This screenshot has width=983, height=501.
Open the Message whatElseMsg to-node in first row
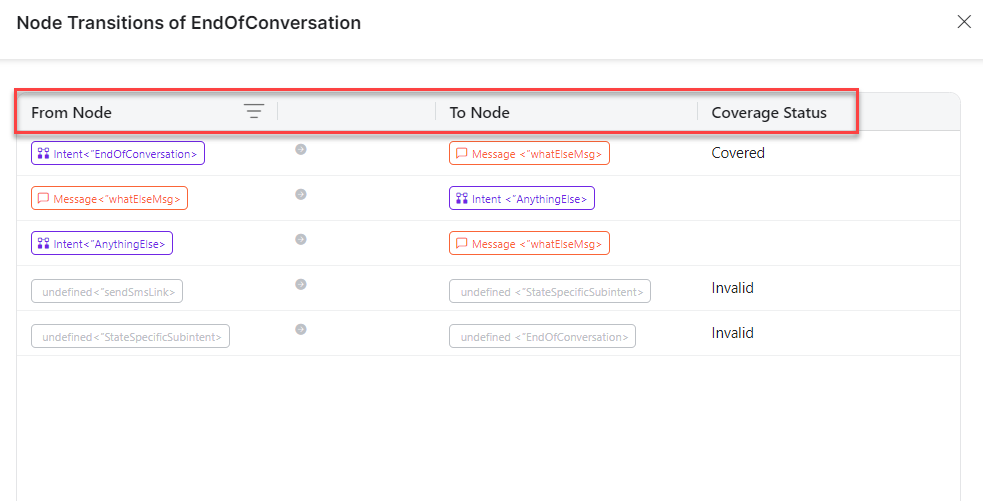pyautogui.click(x=529, y=154)
